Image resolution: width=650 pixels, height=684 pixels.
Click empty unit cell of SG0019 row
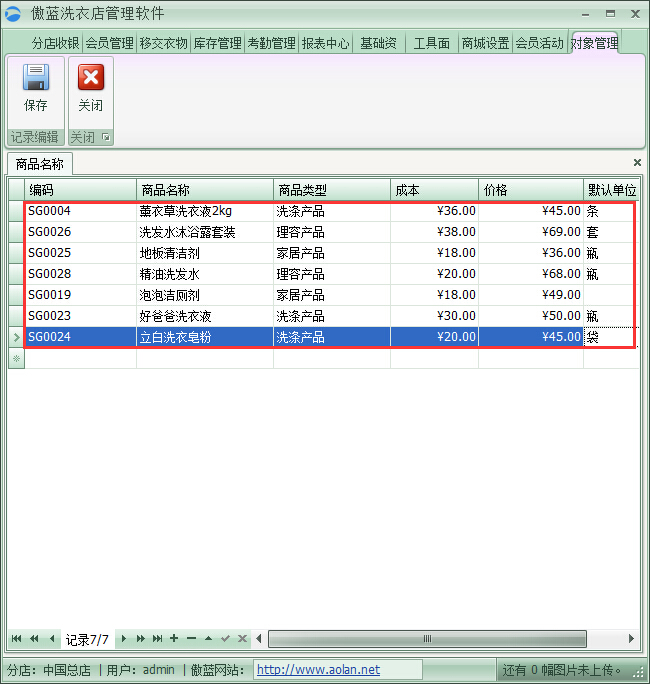click(x=612, y=295)
